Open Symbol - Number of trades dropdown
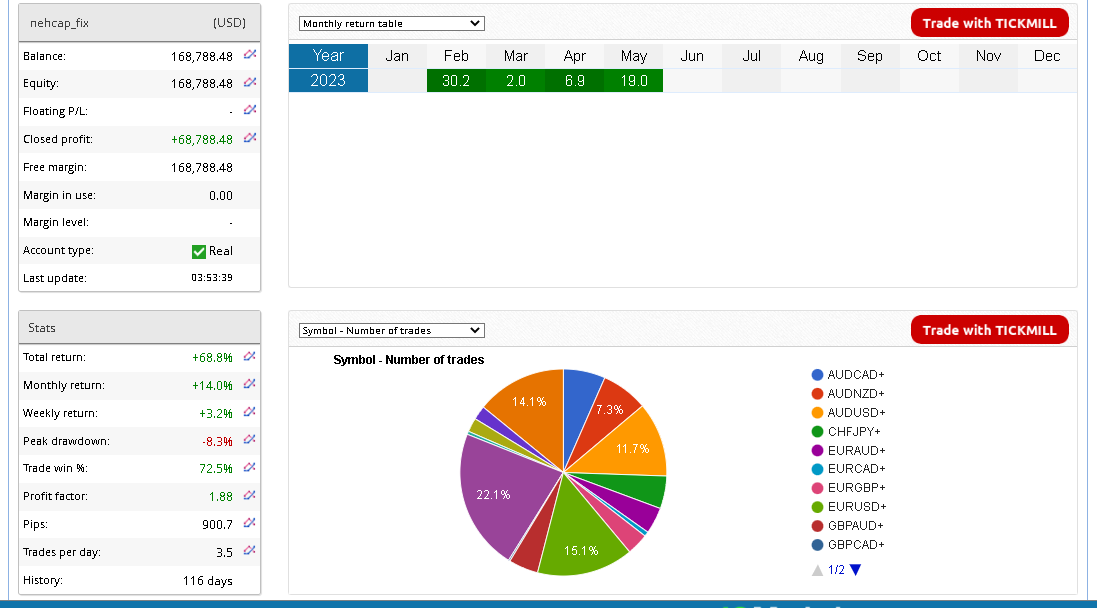The width and height of the screenshot is (1097, 608). point(391,330)
